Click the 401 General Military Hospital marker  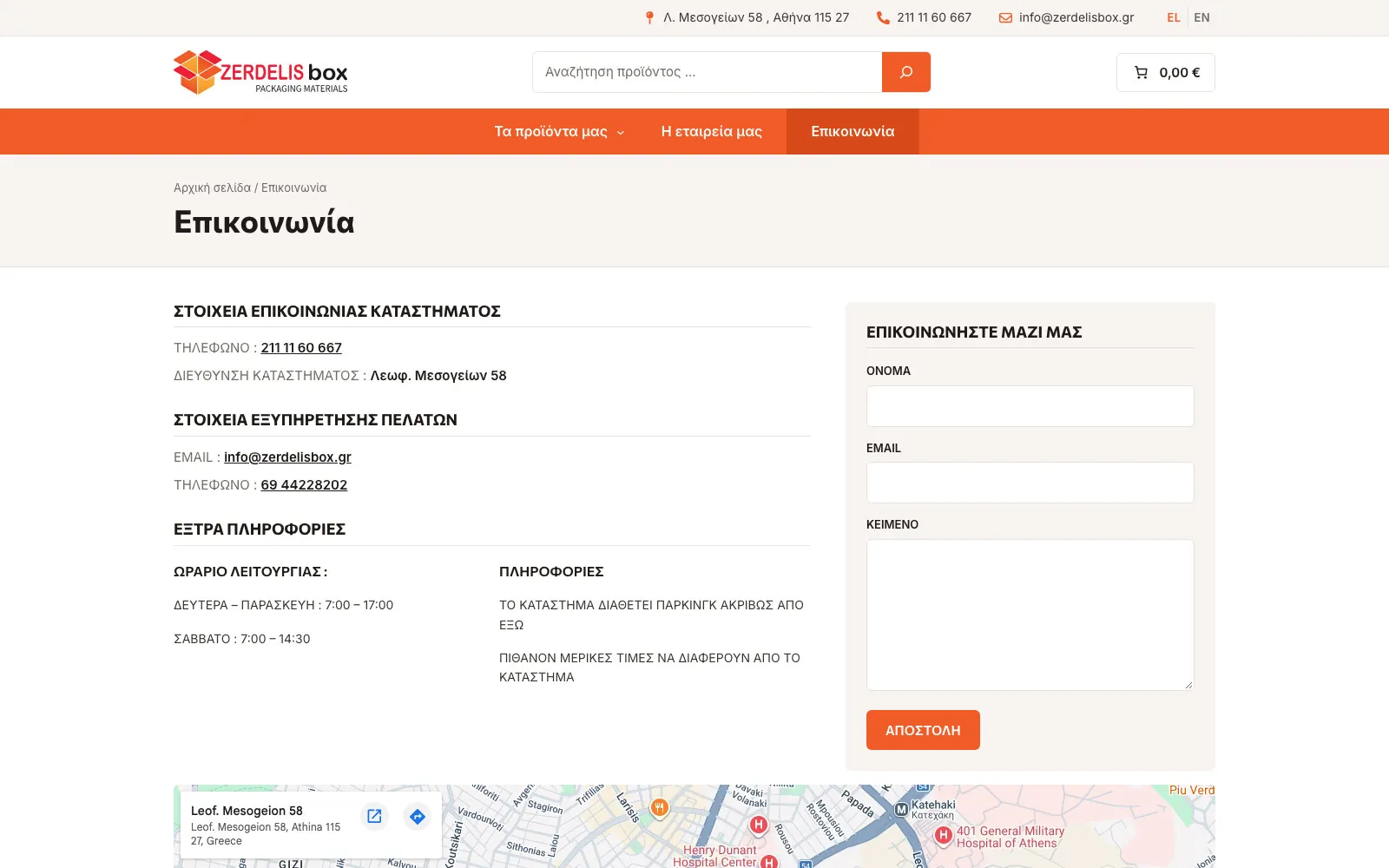coord(944,835)
